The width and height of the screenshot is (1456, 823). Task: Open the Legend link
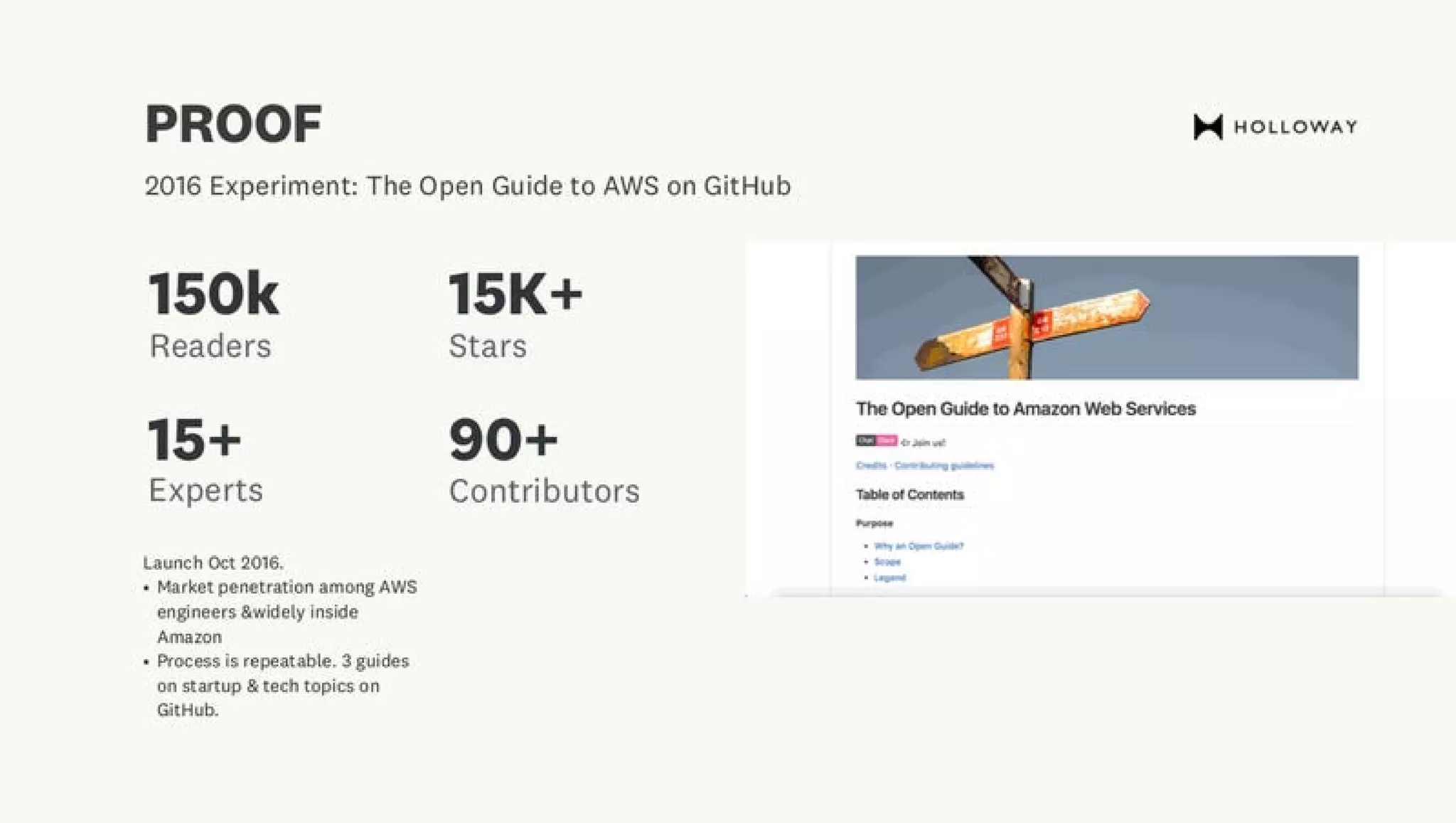click(x=889, y=578)
